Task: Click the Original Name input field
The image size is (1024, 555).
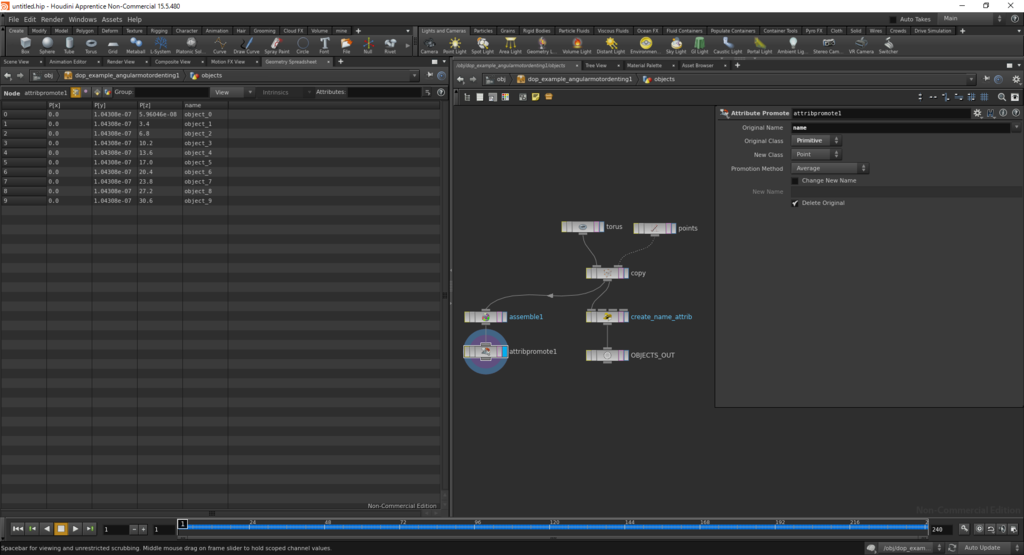Action: [901, 128]
